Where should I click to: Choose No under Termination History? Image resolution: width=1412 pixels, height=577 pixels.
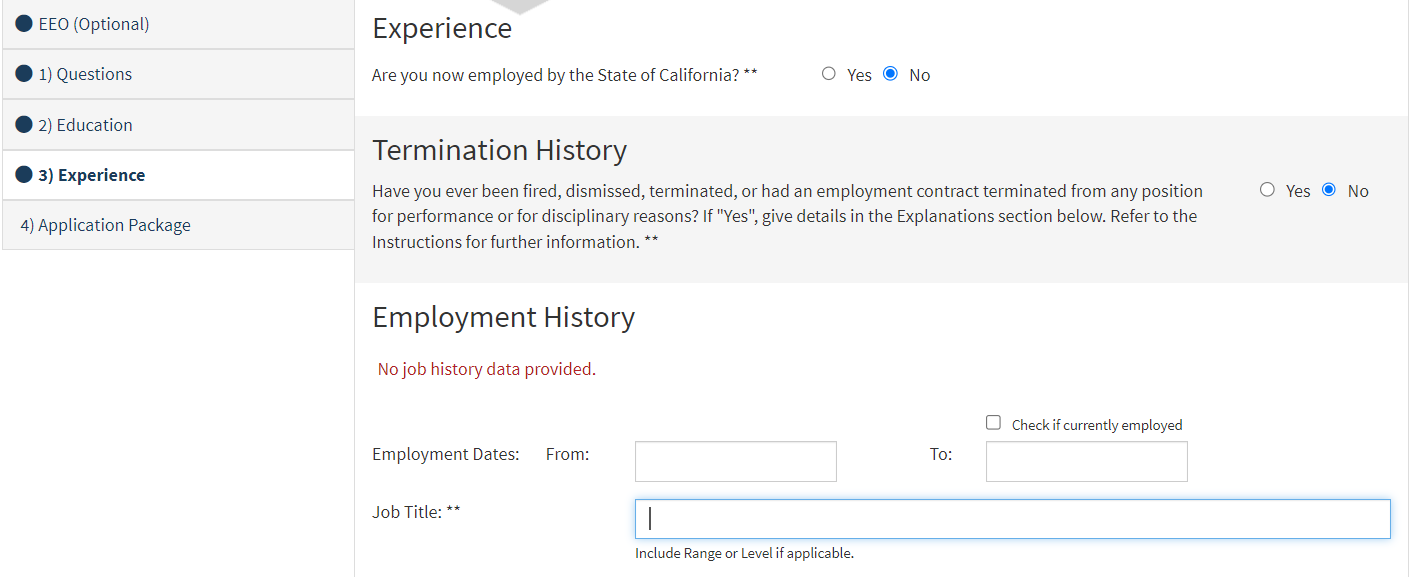1329,190
